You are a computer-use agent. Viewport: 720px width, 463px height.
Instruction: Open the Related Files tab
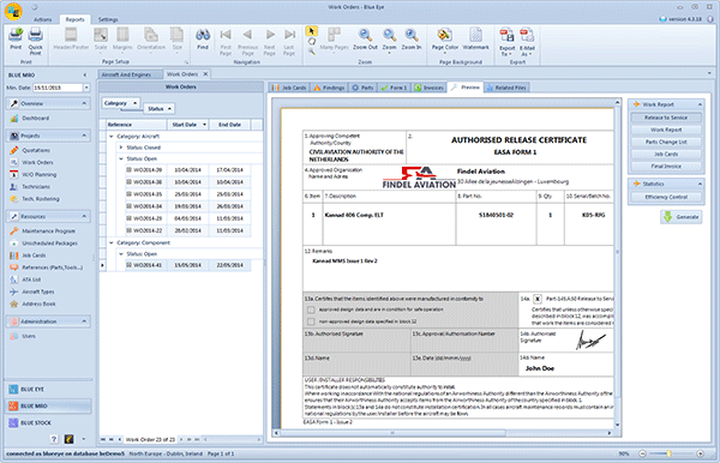click(x=506, y=87)
